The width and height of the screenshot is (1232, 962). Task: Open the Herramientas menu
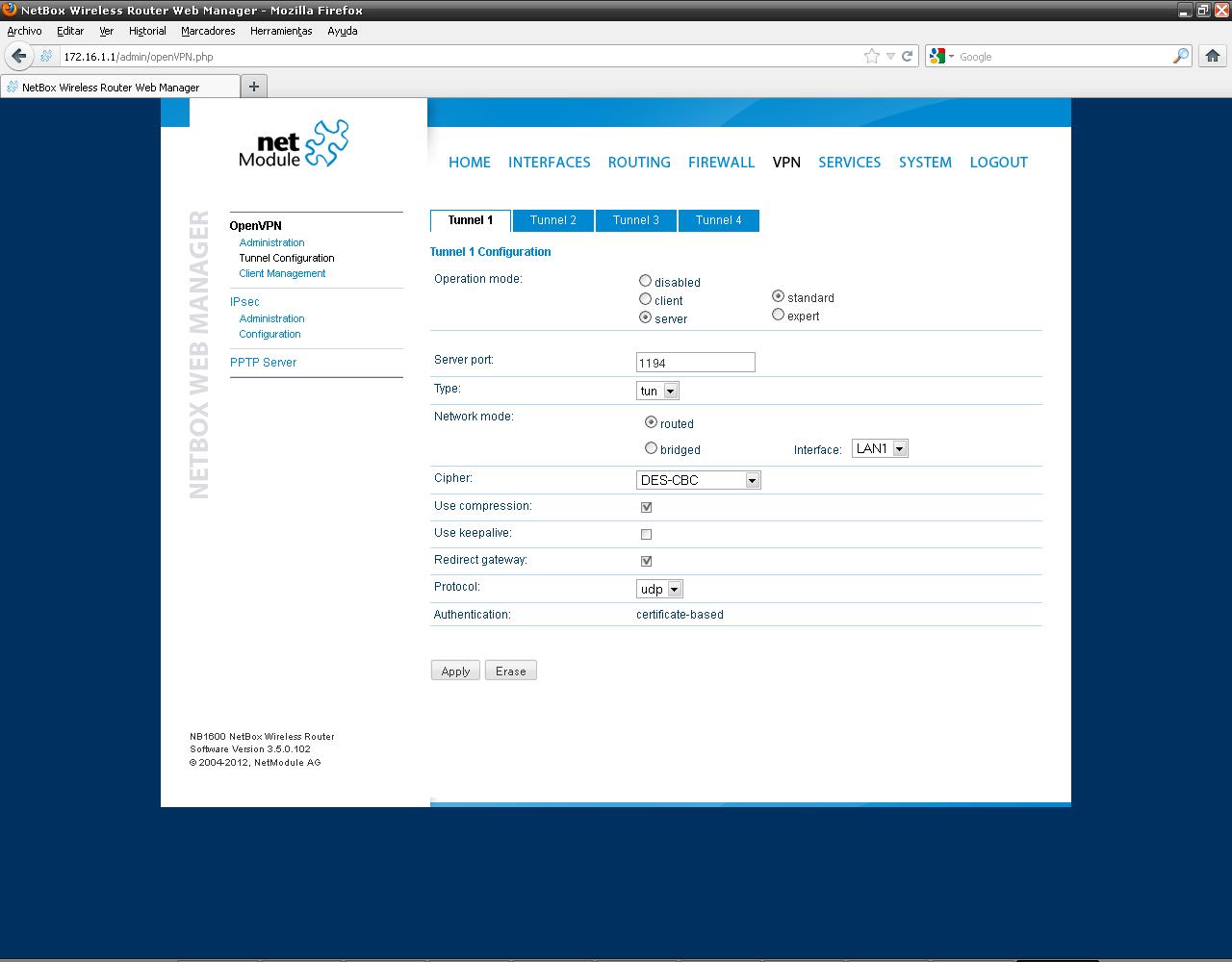[281, 31]
